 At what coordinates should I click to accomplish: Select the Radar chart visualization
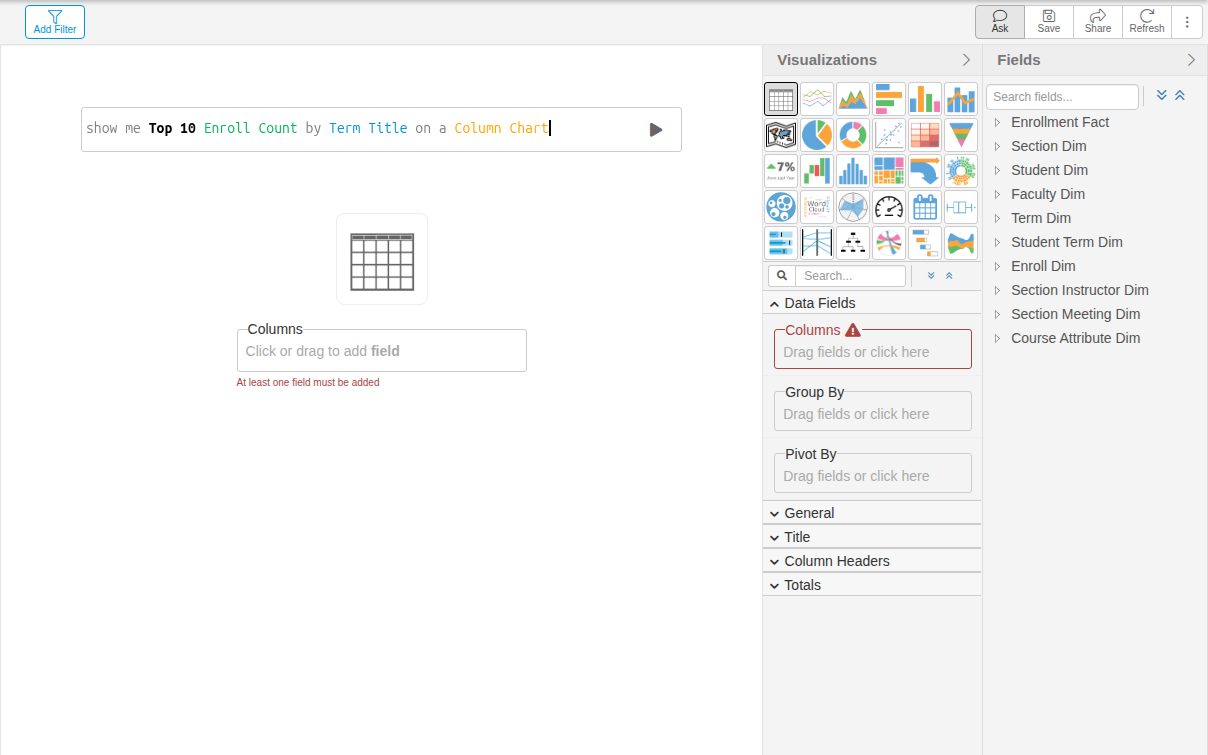pyautogui.click(x=853, y=207)
